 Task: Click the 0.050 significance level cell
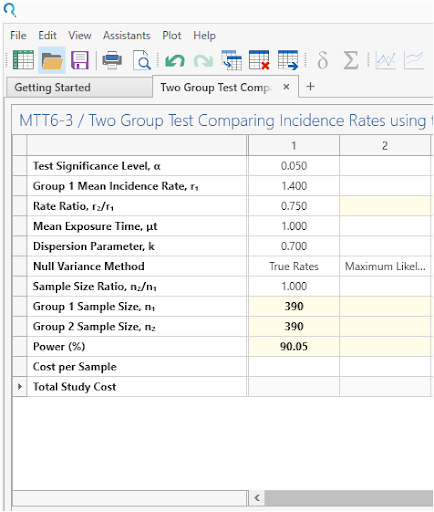tap(294, 166)
